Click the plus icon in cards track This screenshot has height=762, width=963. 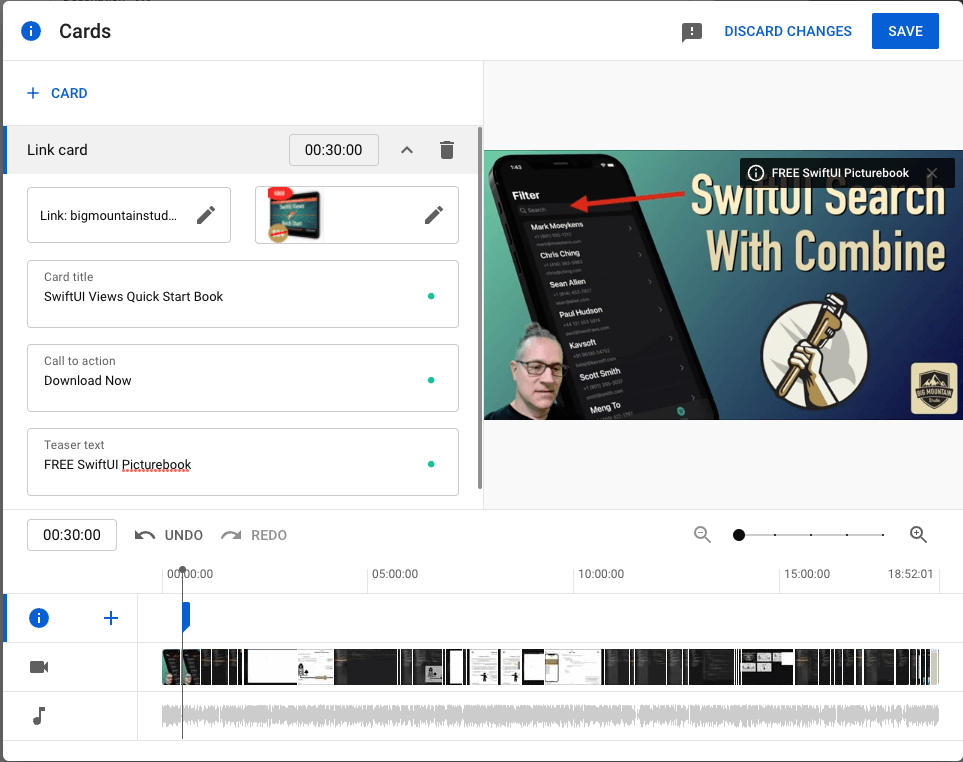[x=111, y=618]
